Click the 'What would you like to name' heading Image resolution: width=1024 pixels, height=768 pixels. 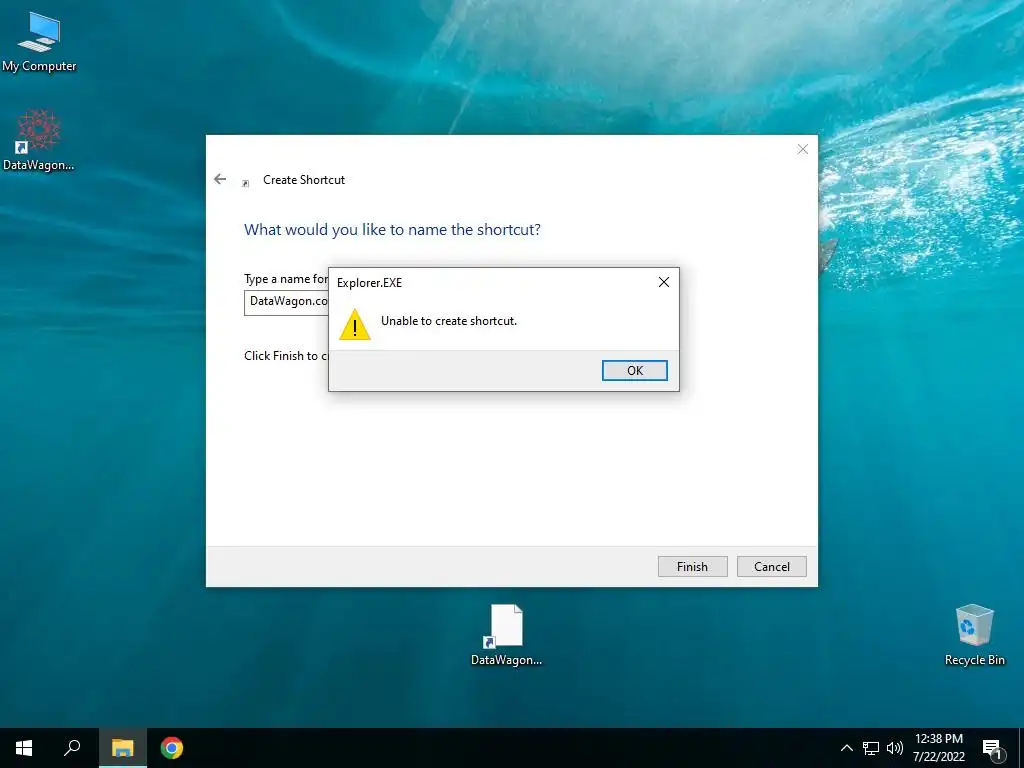392,230
